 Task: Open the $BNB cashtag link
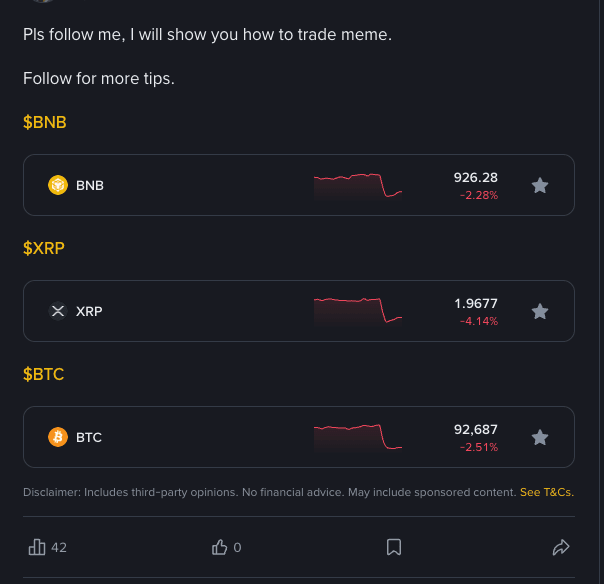pyautogui.click(x=45, y=122)
